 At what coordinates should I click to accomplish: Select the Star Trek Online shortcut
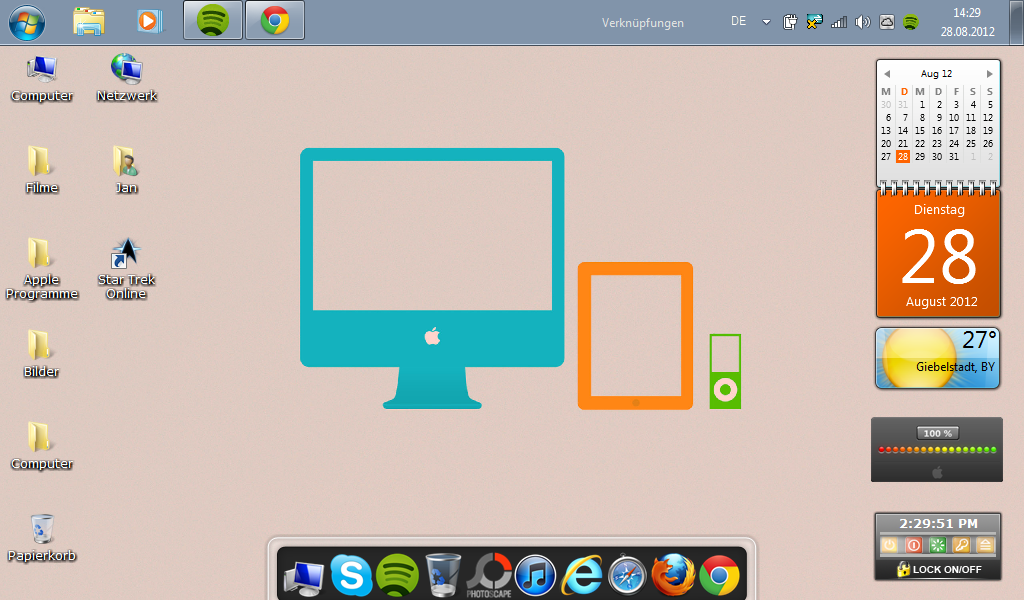click(126, 268)
